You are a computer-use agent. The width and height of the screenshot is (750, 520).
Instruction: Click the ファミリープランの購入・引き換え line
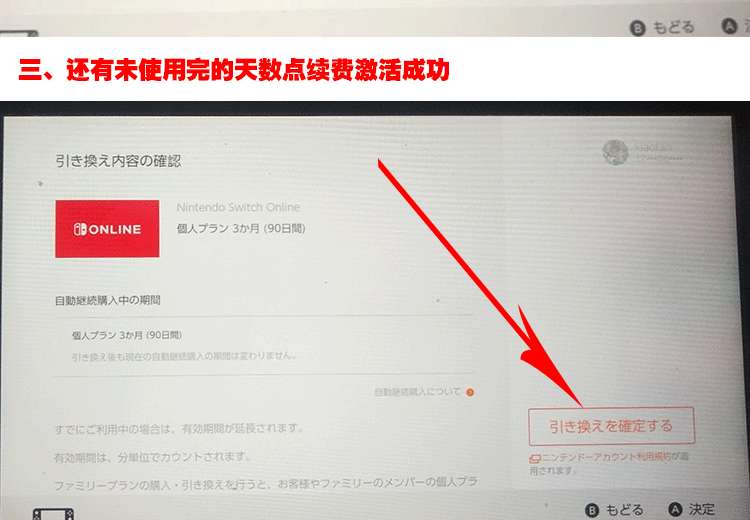[x=266, y=484]
